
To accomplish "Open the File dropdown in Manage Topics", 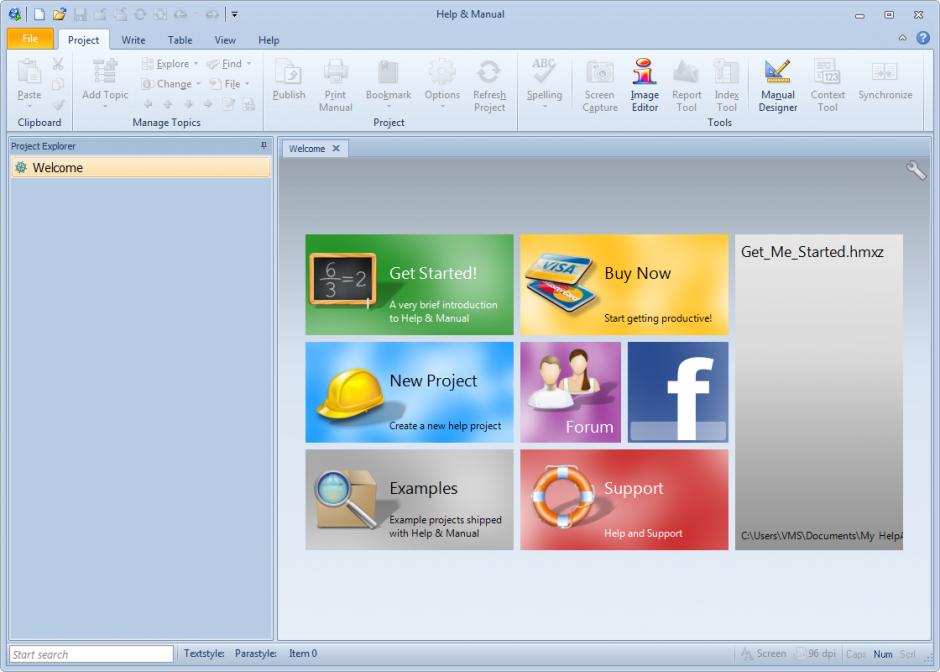I will coord(229,84).
